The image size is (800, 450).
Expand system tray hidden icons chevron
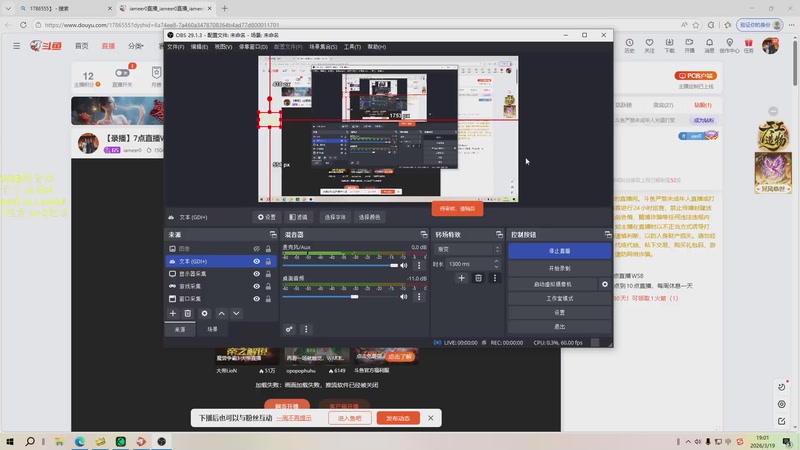(688, 441)
